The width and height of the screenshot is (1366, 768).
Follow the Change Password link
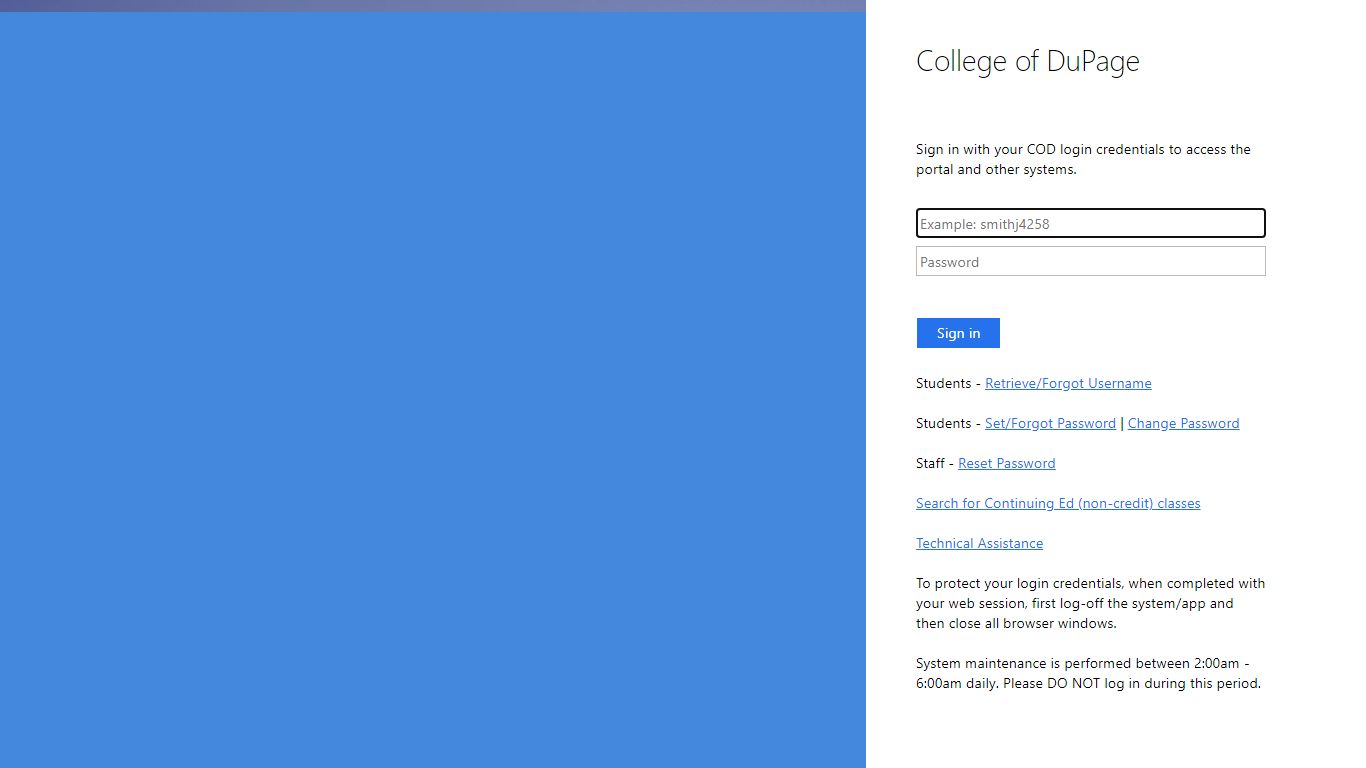tap(1183, 423)
